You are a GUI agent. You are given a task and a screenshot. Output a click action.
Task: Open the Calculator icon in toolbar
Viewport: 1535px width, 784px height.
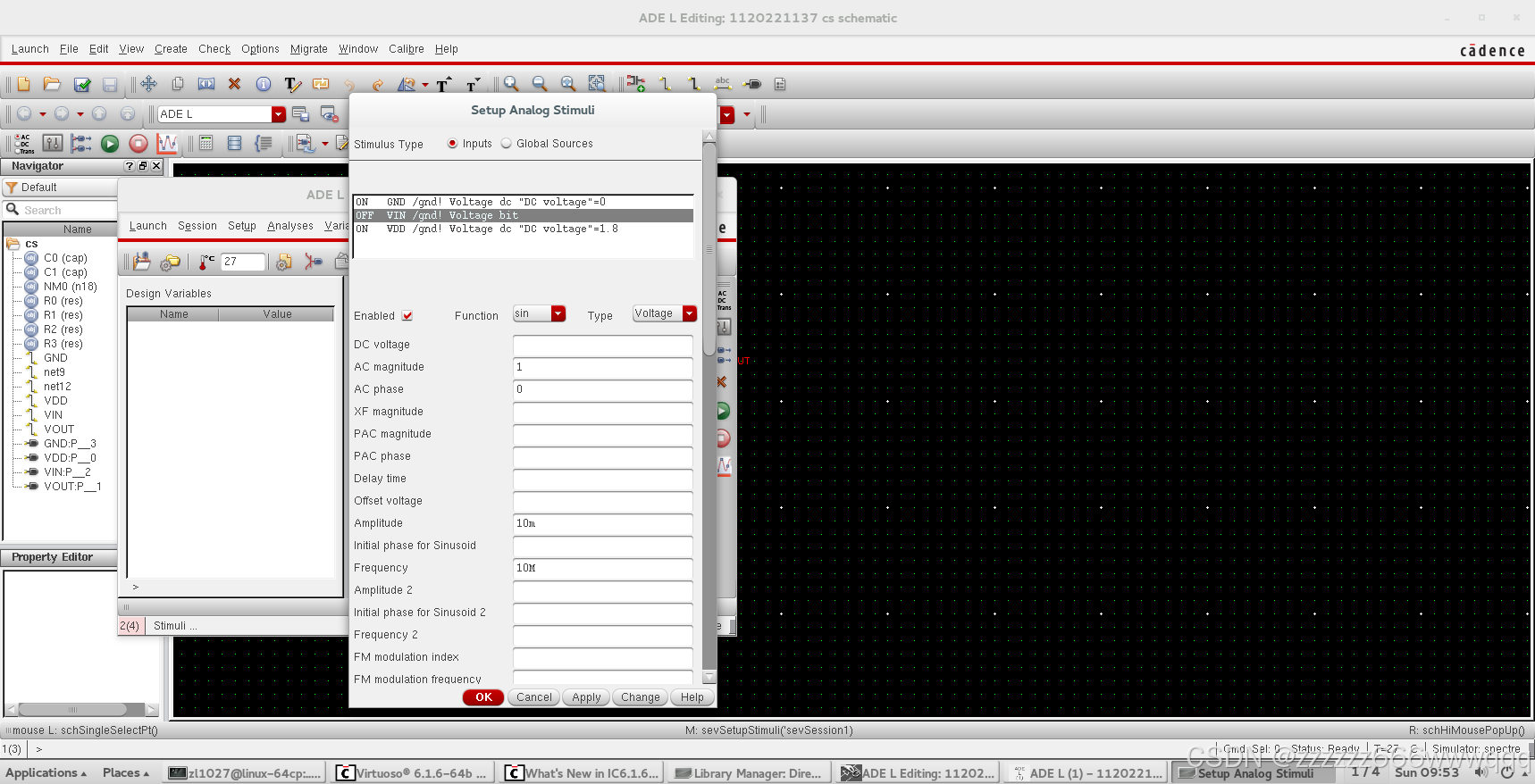(206, 144)
